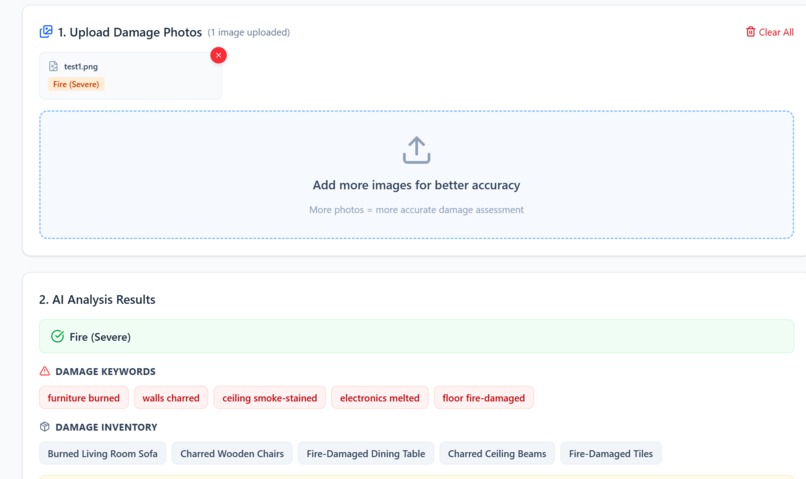This screenshot has height=479, width=806.
Task: Select the 'Charred Ceiling Beams' inventory chip
Action: pos(497,453)
